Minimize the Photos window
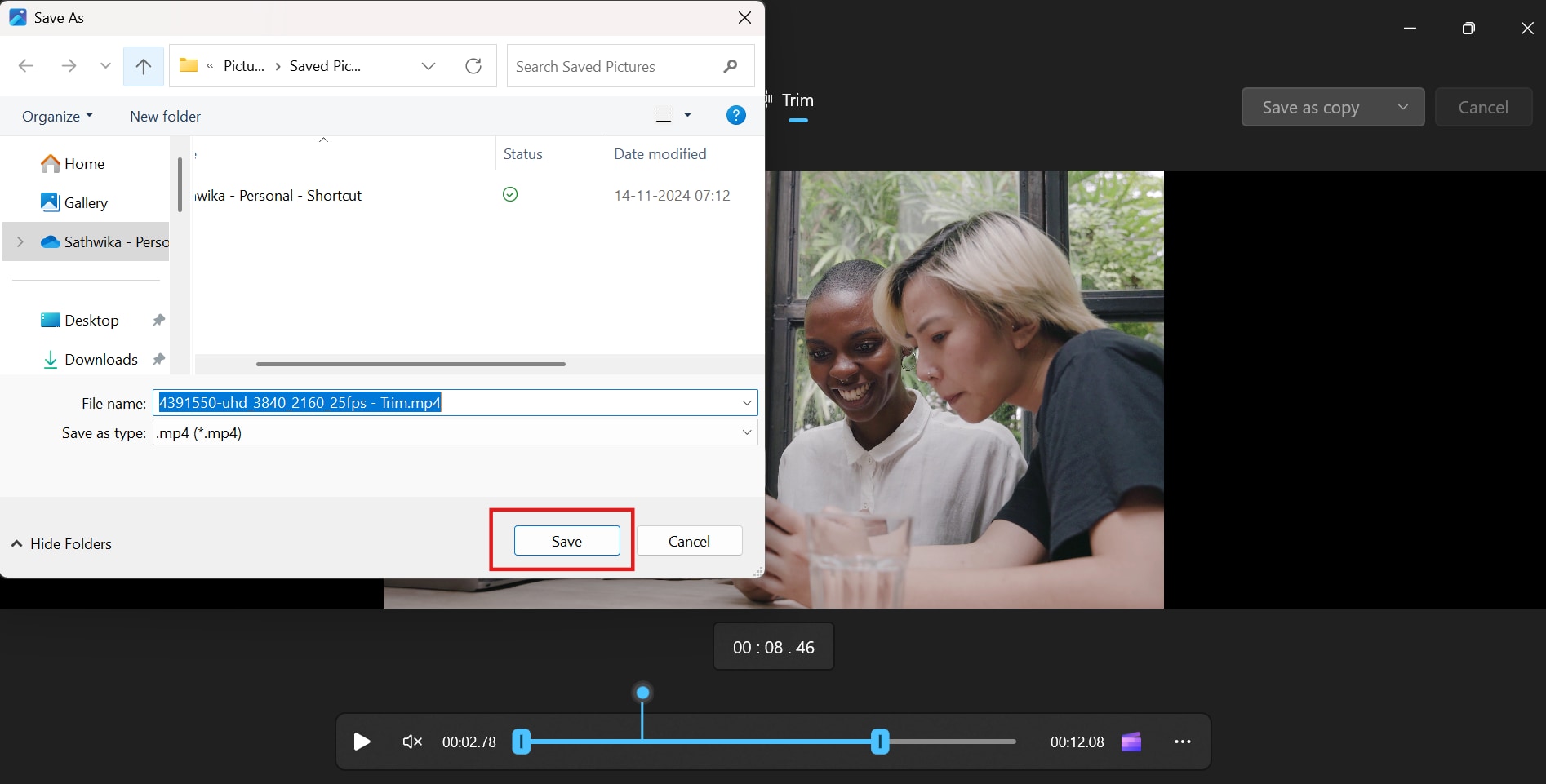This screenshot has height=784, width=1546. [x=1410, y=29]
